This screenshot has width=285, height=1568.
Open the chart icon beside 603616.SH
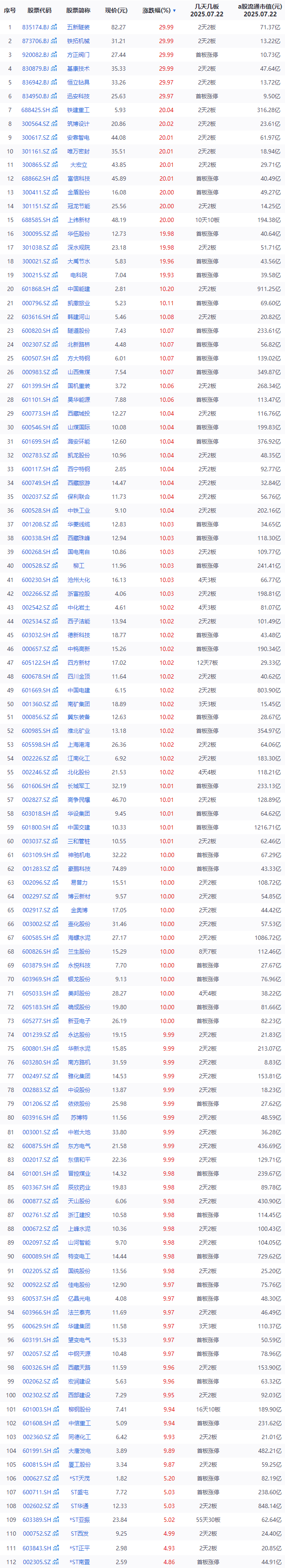click(55, 317)
